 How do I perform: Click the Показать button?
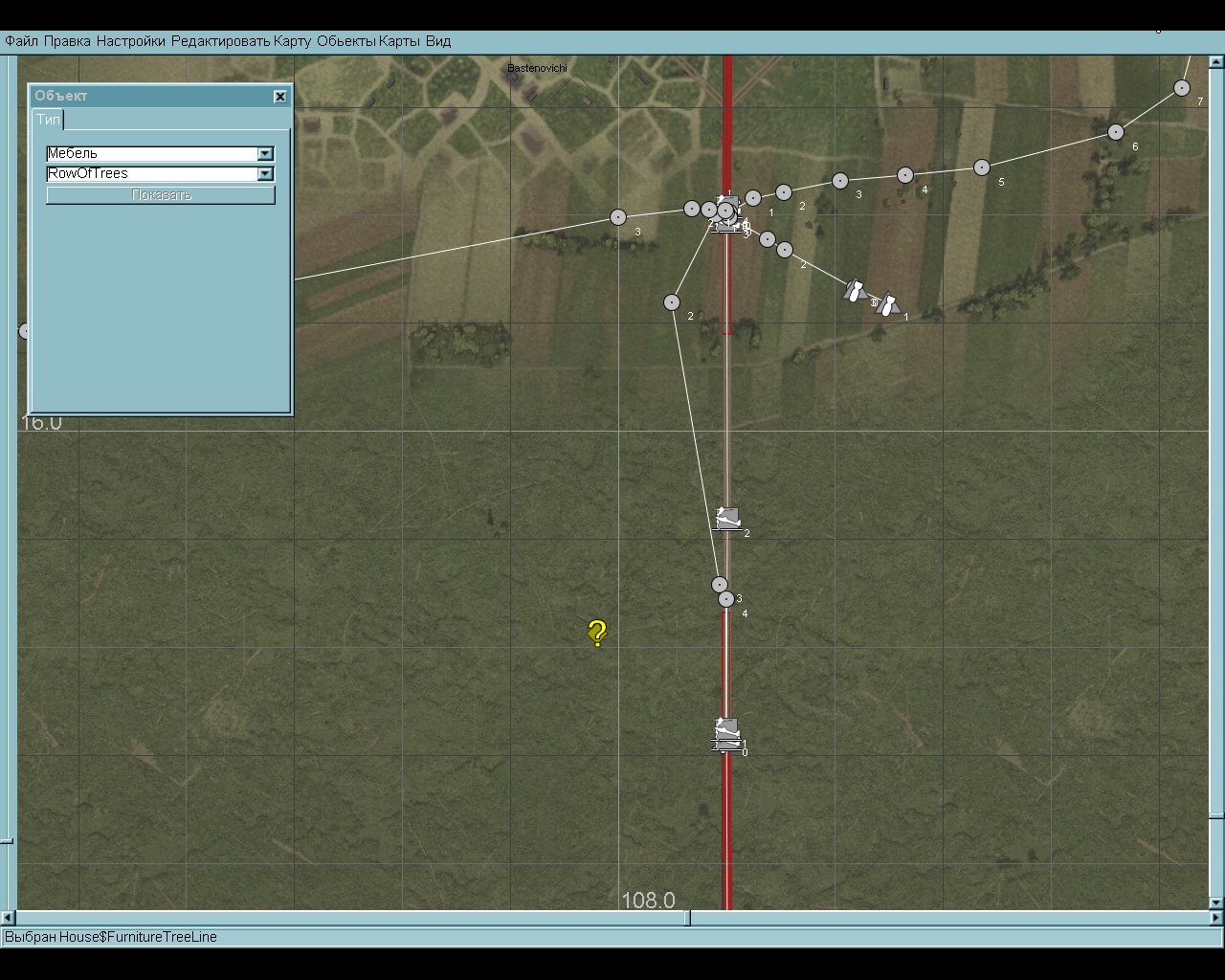click(161, 195)
